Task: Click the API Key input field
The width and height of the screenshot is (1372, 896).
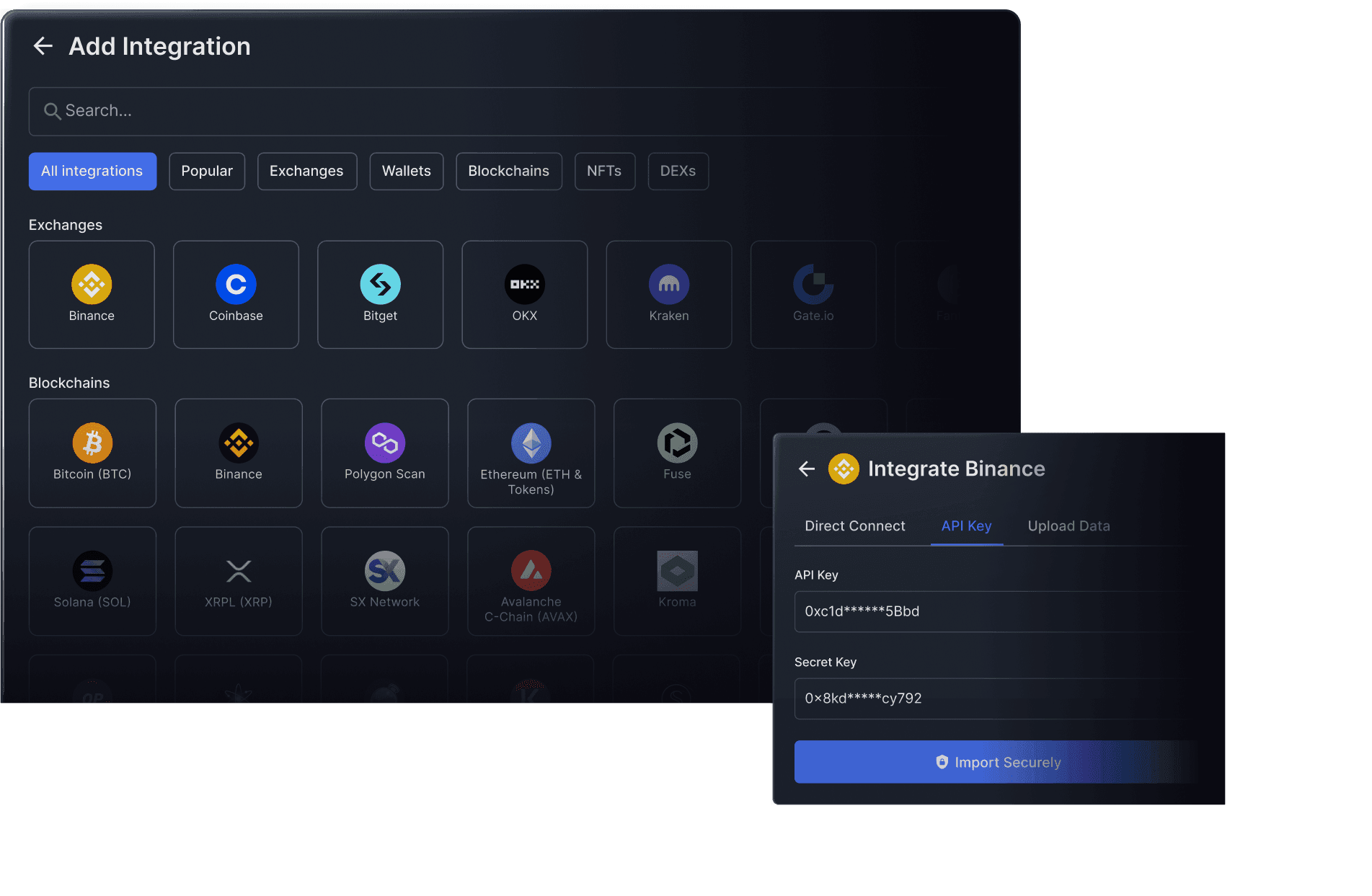Action: tap(996, 612)
